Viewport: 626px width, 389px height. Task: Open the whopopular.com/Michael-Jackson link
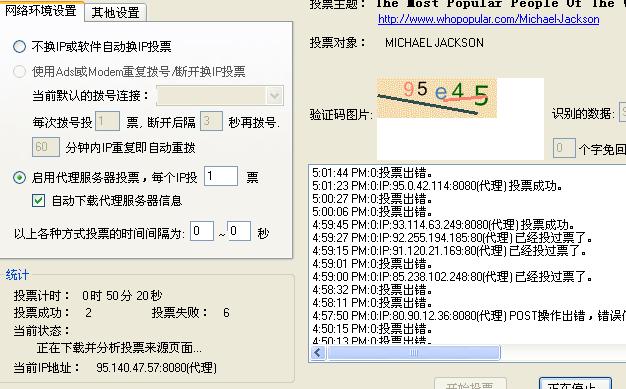(x=488, y=19)
